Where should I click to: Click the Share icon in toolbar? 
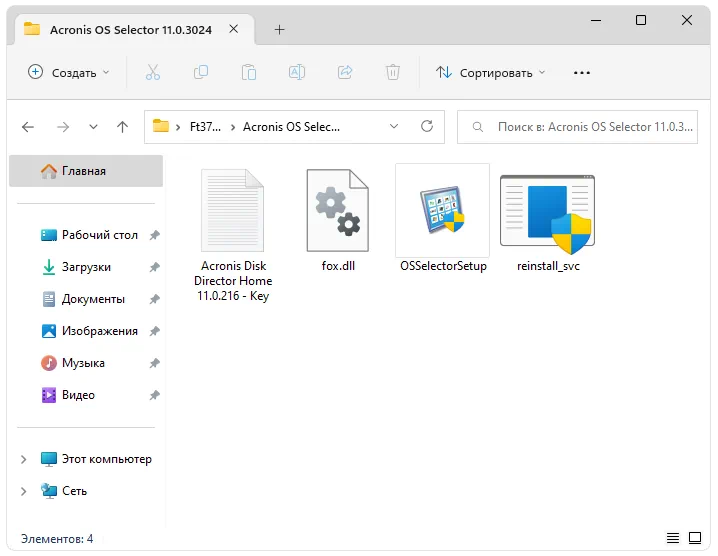click(345, 72)
